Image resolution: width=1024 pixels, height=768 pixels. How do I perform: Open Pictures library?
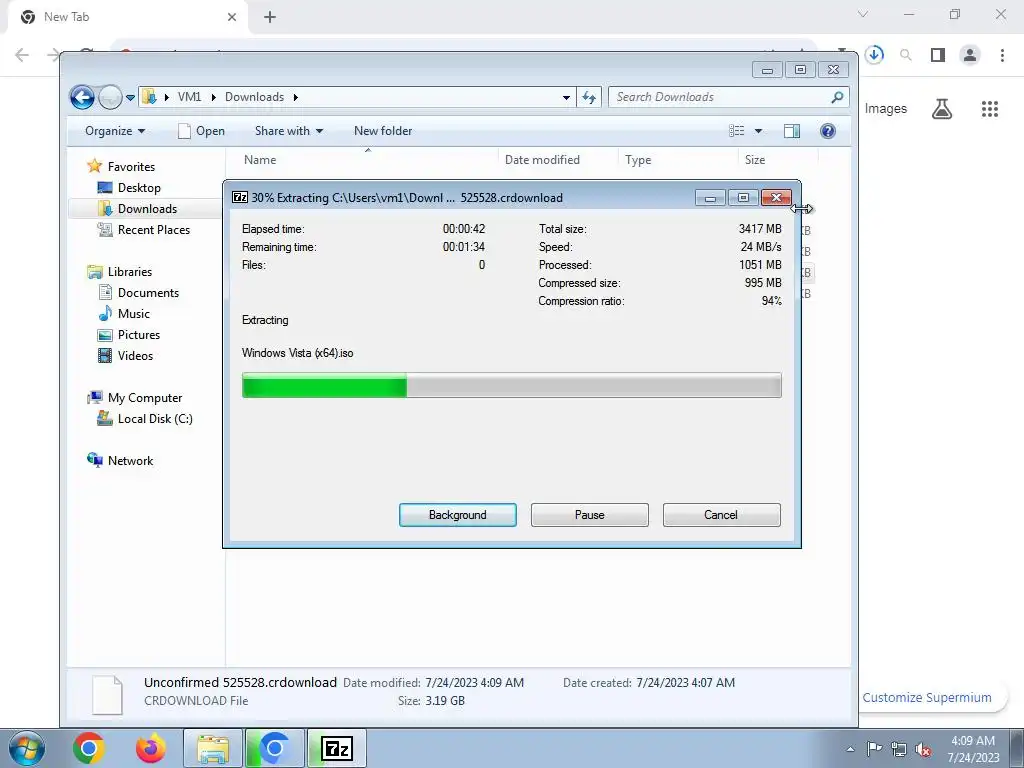pyautogui.click(x=138, y=334)
